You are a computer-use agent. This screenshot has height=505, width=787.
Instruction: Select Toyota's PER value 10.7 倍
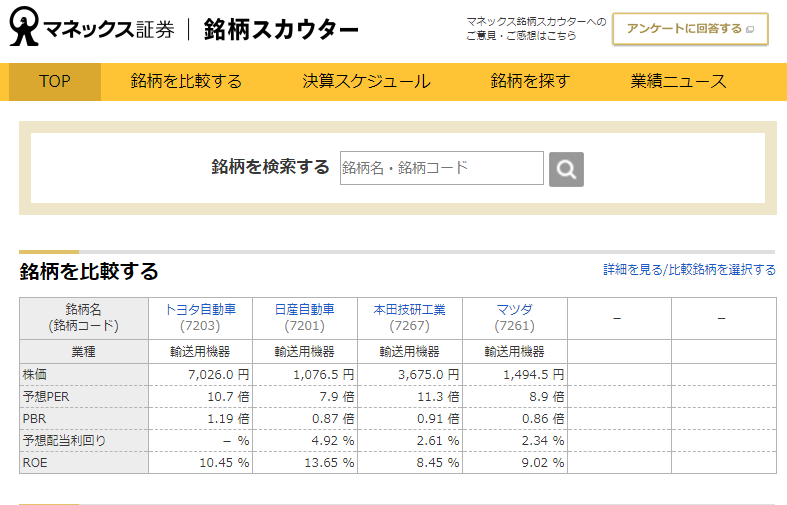[x=228, y=397]
